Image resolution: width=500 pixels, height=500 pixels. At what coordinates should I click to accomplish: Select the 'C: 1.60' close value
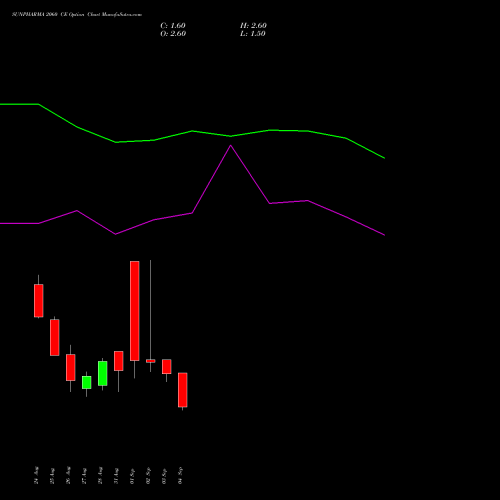173,26
